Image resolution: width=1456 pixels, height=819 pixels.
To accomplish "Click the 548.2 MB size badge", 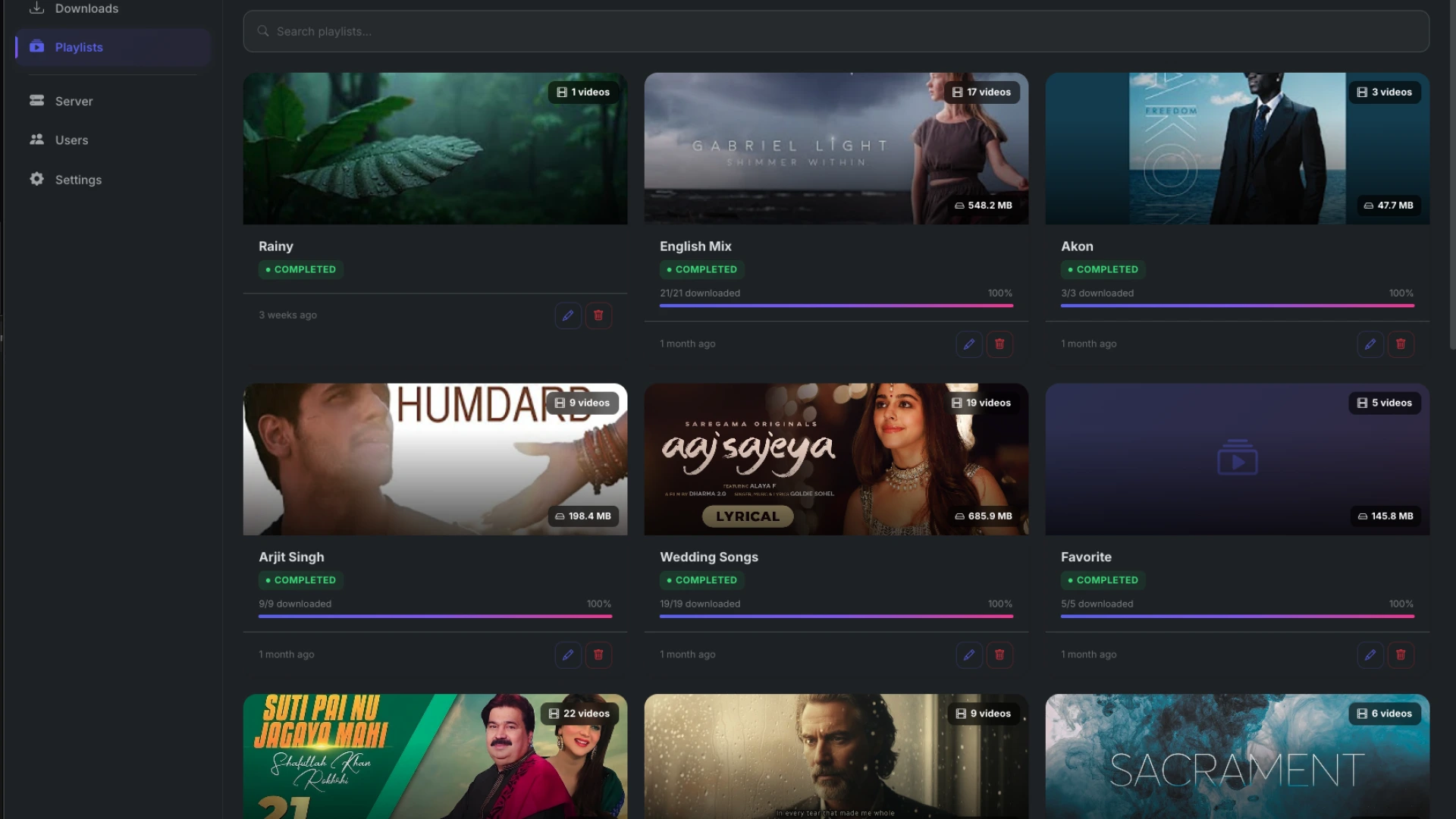I will (983, 206).
